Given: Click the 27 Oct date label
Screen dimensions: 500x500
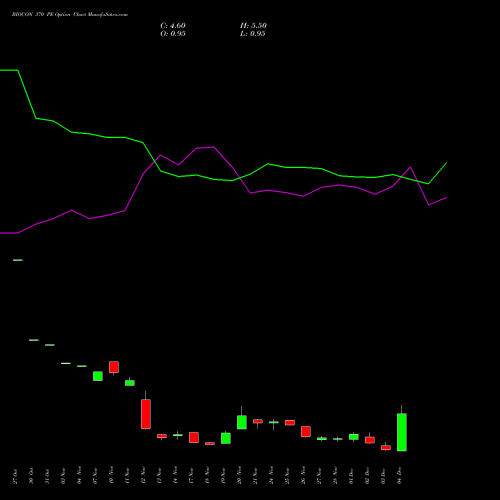Looking at the screenshot, I should (x=15, y=476).
